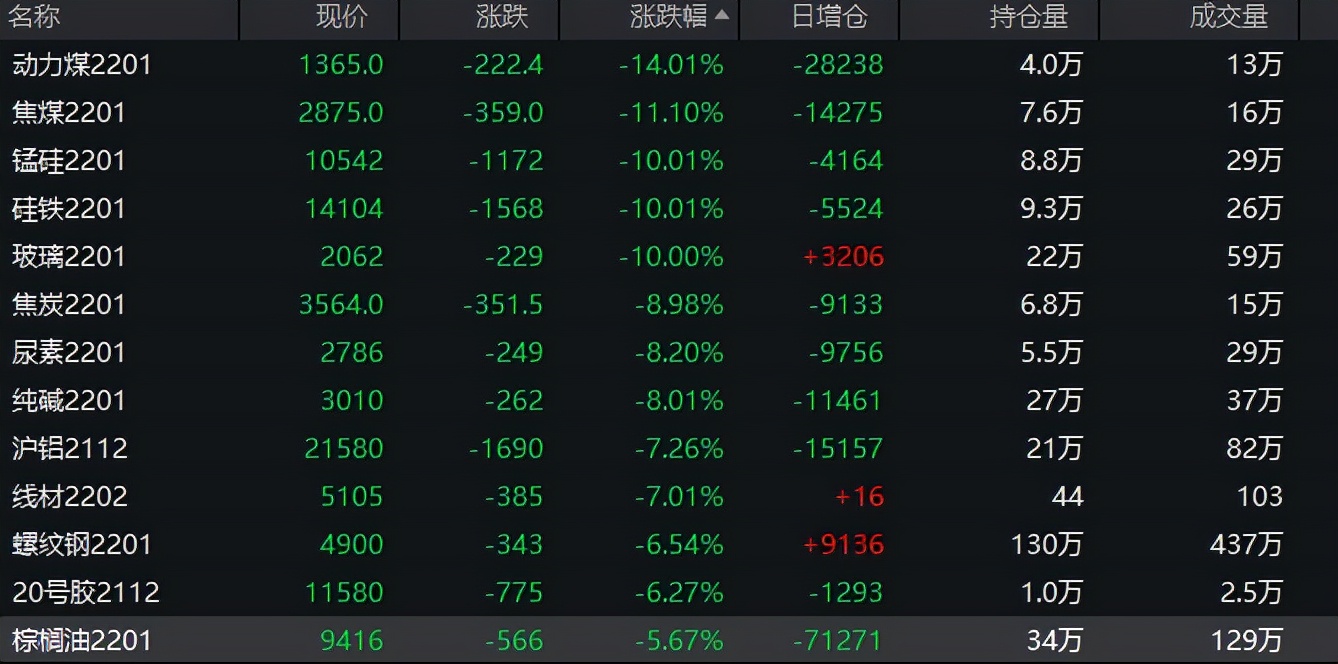Choose the 硅铁2201 row
The image size is (1338, 664).
(69, 209)
